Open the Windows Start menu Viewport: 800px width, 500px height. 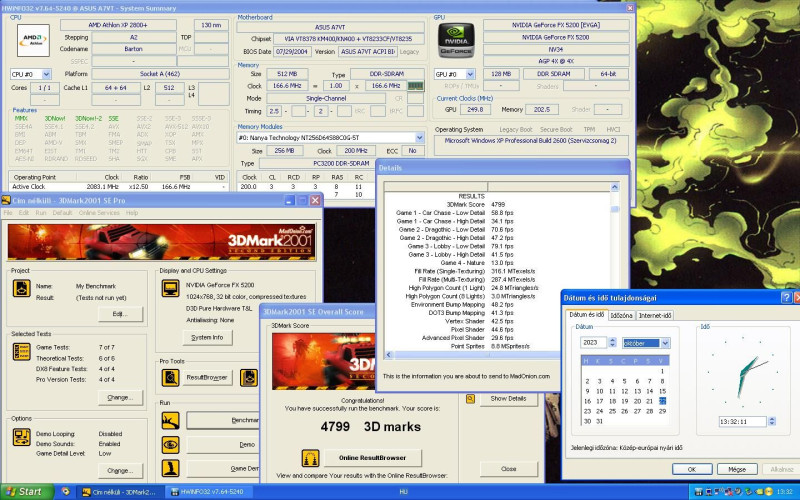tap(27, 492)
